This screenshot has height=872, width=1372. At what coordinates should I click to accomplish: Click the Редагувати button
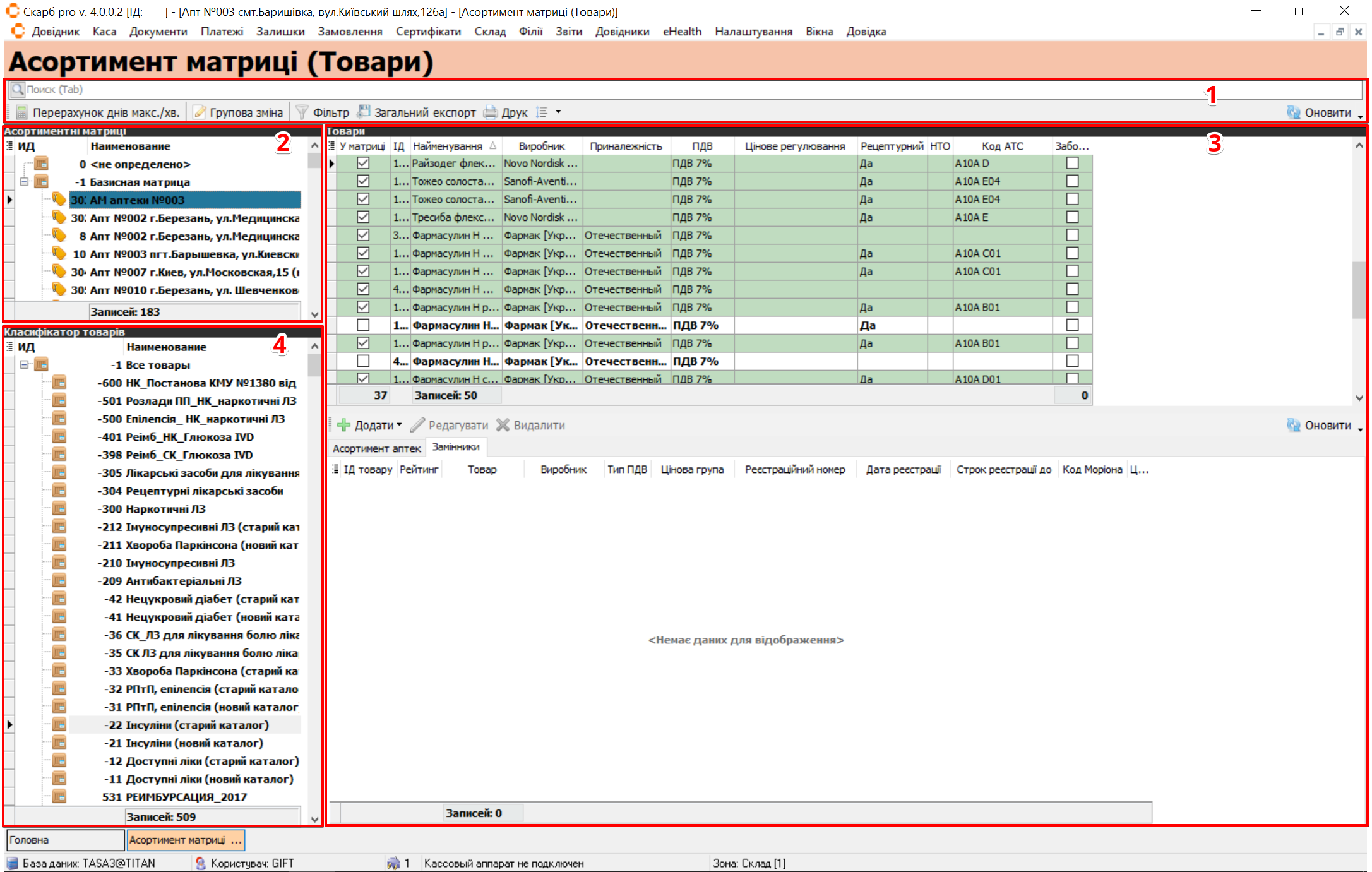tap(450, 425)
